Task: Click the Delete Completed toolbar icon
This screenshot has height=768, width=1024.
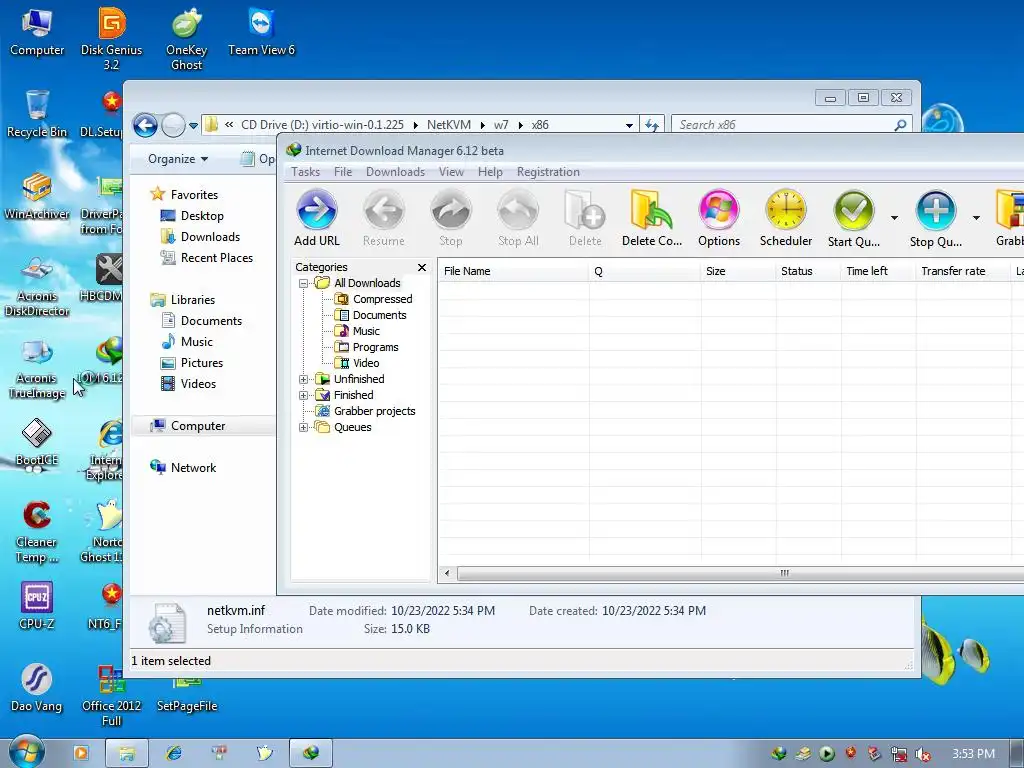Action: [652, 218]
